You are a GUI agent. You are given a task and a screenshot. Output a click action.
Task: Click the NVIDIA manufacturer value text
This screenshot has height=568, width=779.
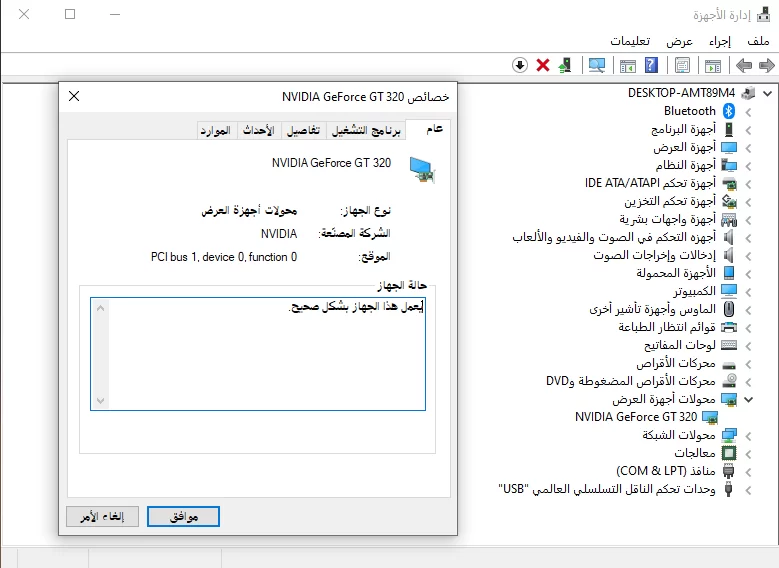279,234
